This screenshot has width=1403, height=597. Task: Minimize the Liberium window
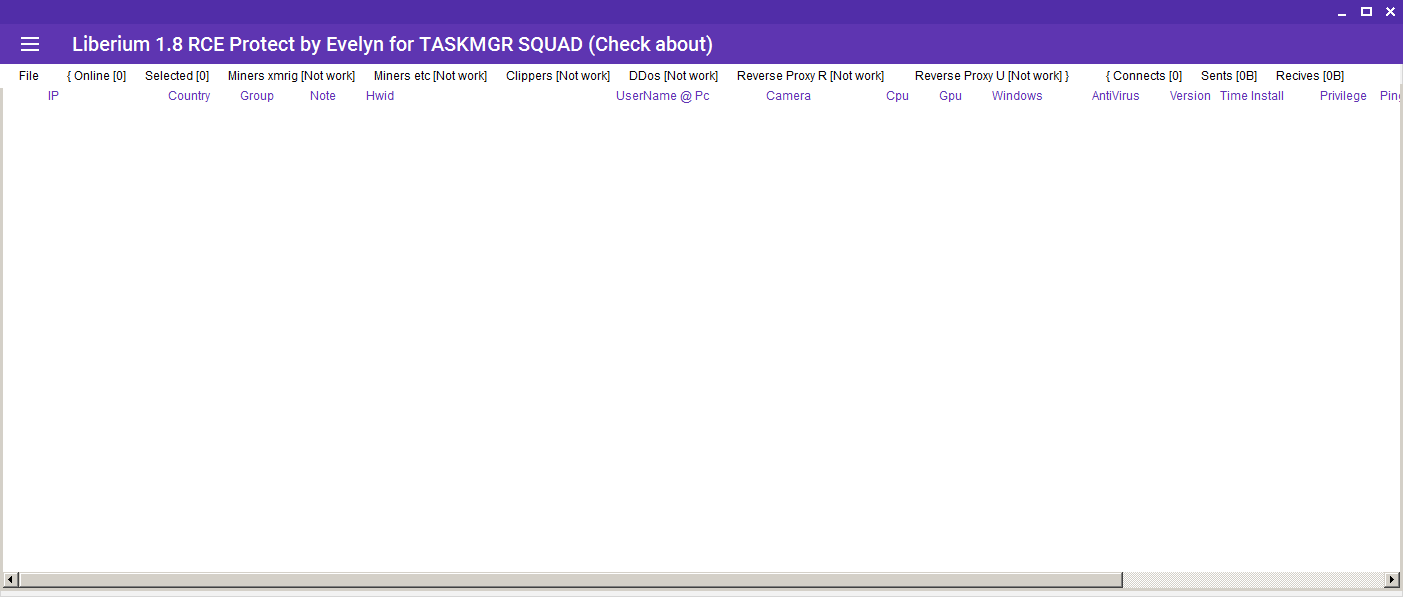[1343, 12]
